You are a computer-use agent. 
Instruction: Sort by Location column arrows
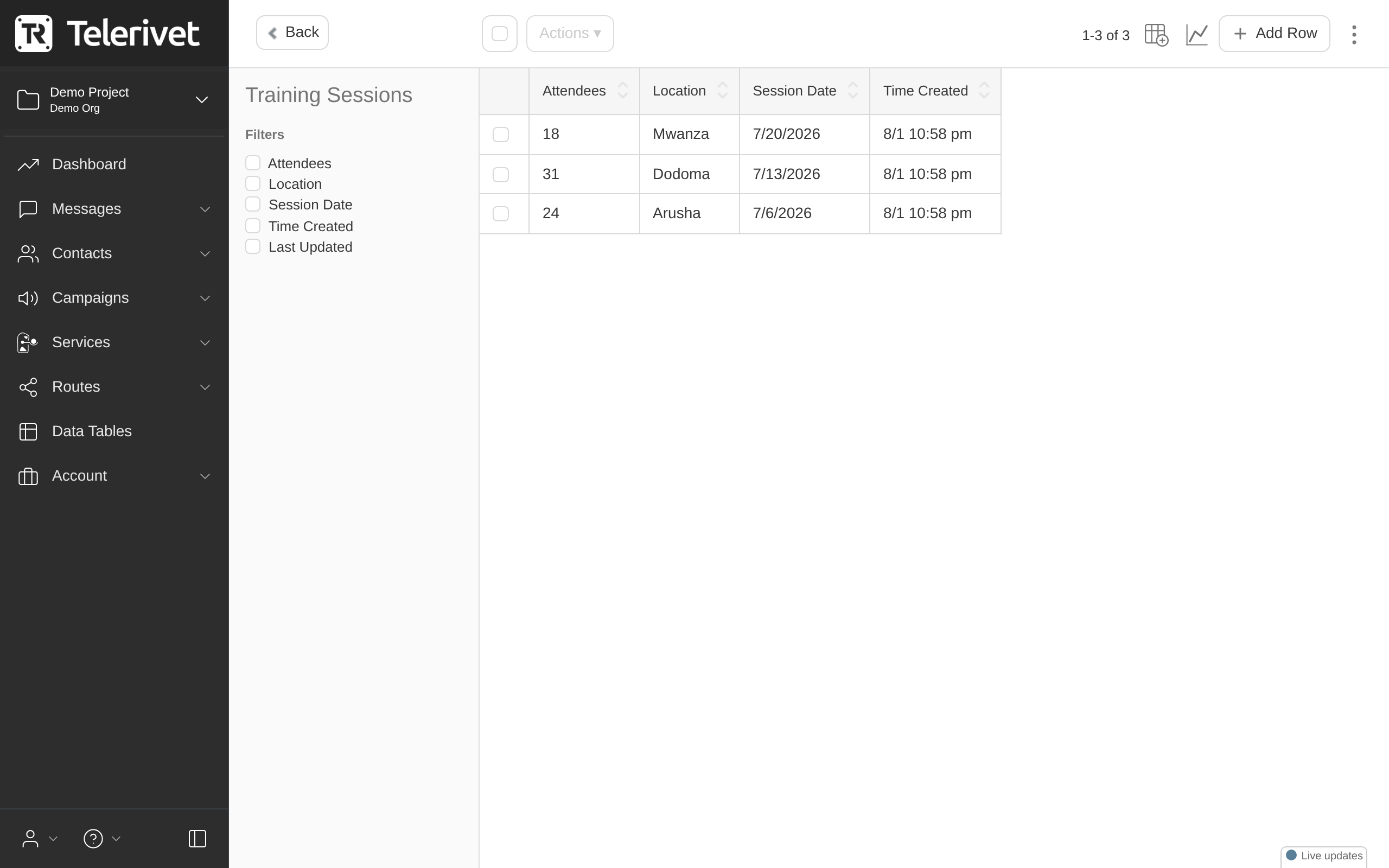[723, 91]
